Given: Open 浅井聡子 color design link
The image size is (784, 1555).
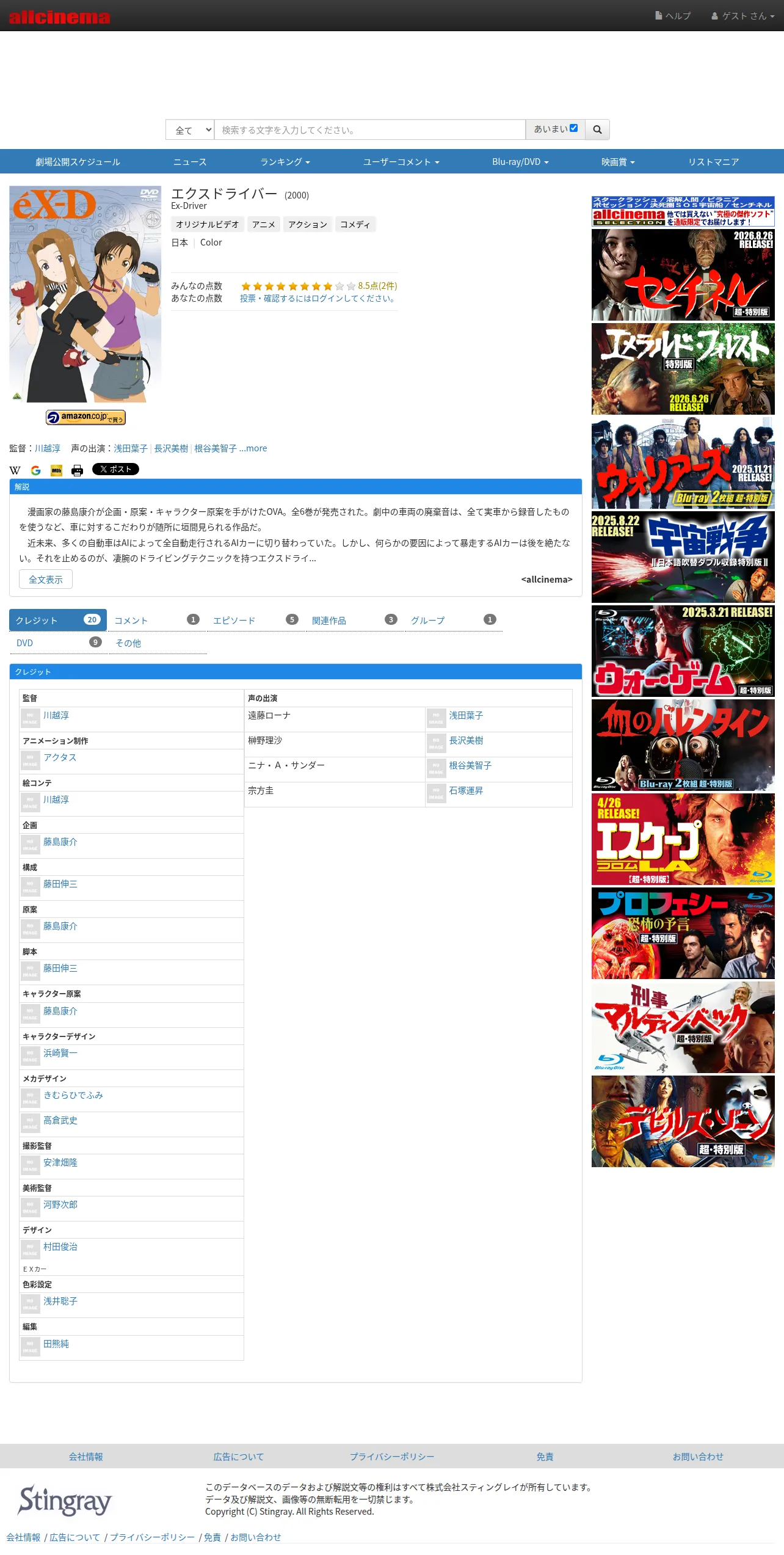Looking at the screenshot, I should pos(60,1301).
